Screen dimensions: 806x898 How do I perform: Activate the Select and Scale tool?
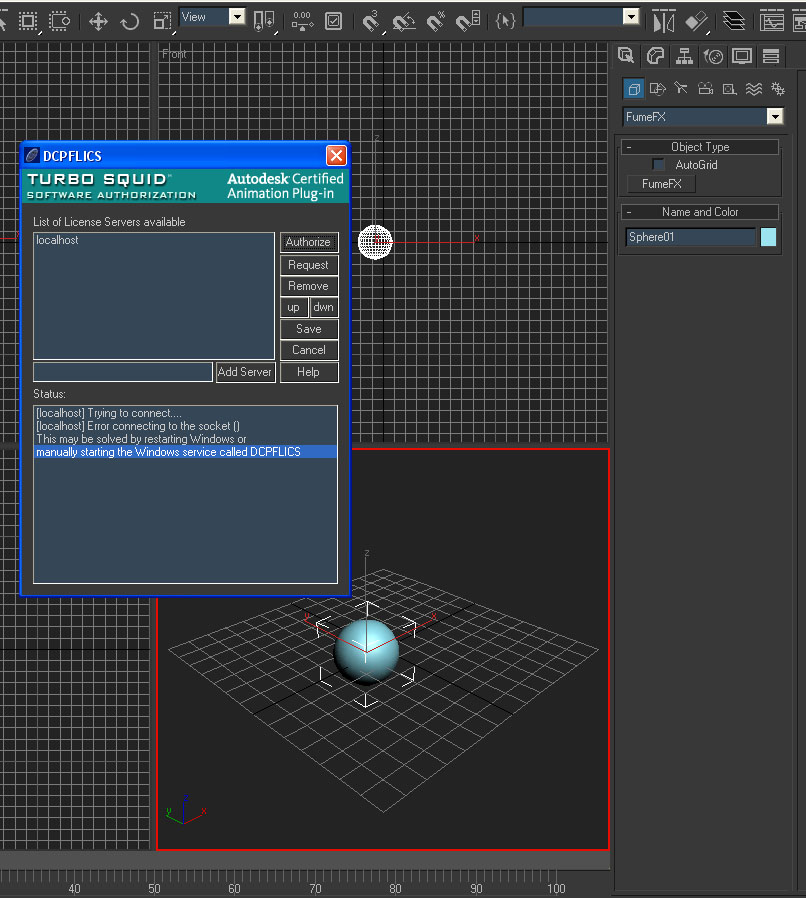click(x=163, y=22)
